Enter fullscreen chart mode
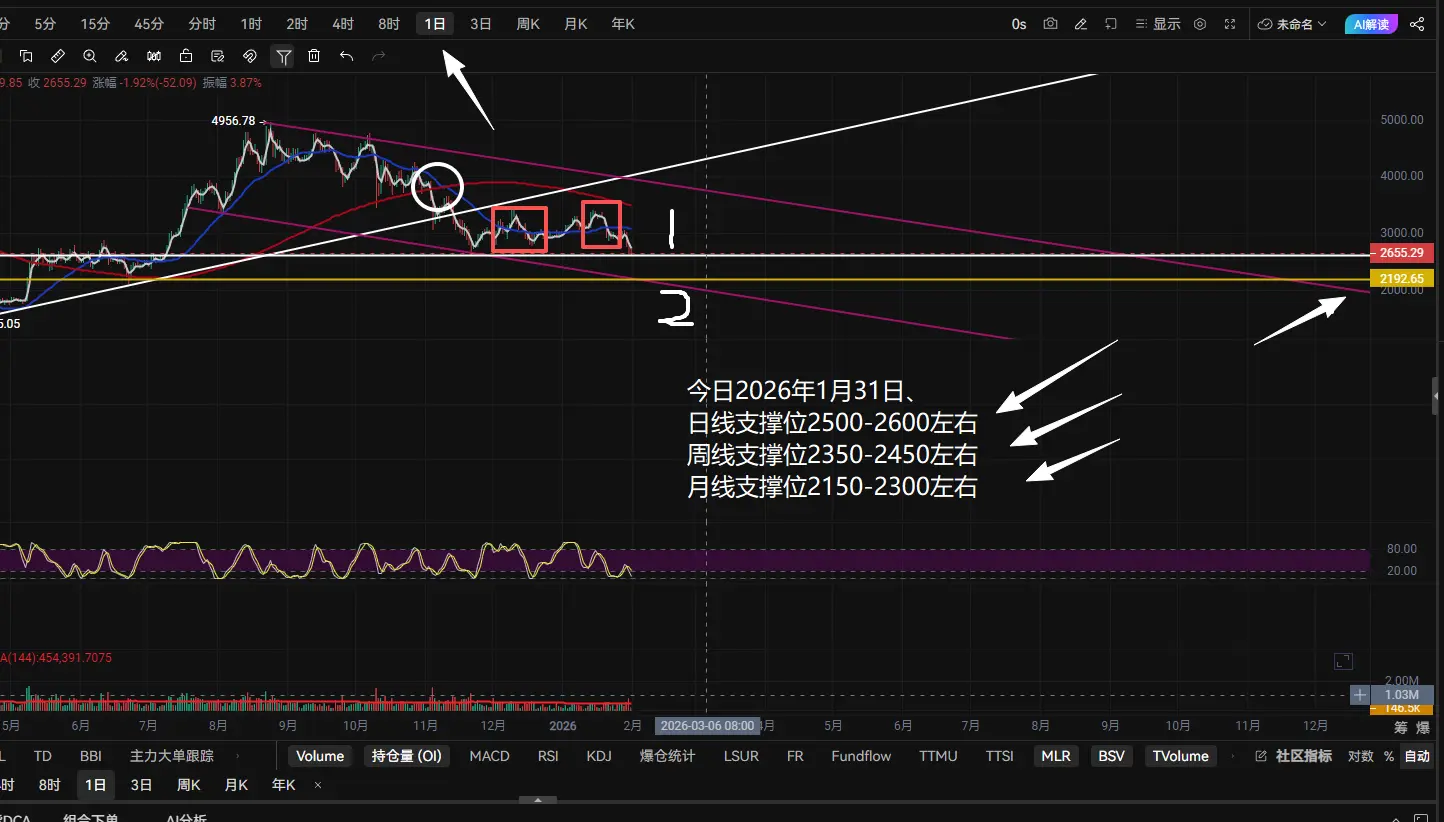This screenshot has width=1444, height=822. (1230, 24)
